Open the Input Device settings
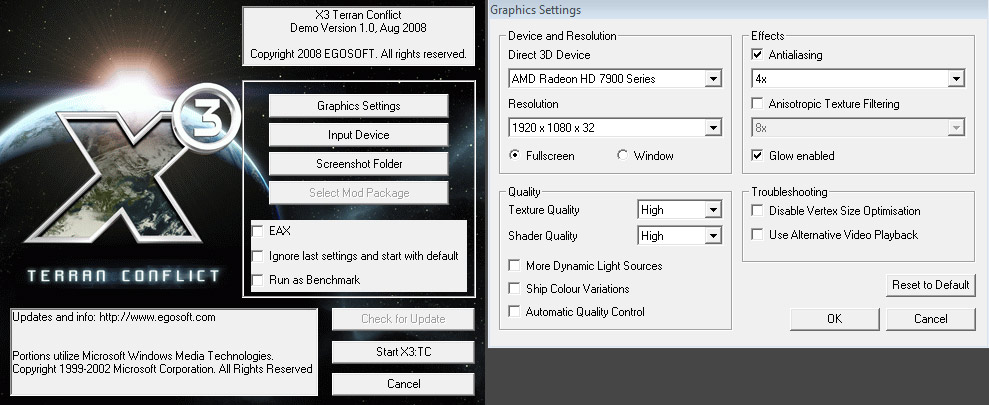 (x=358, y=135)
